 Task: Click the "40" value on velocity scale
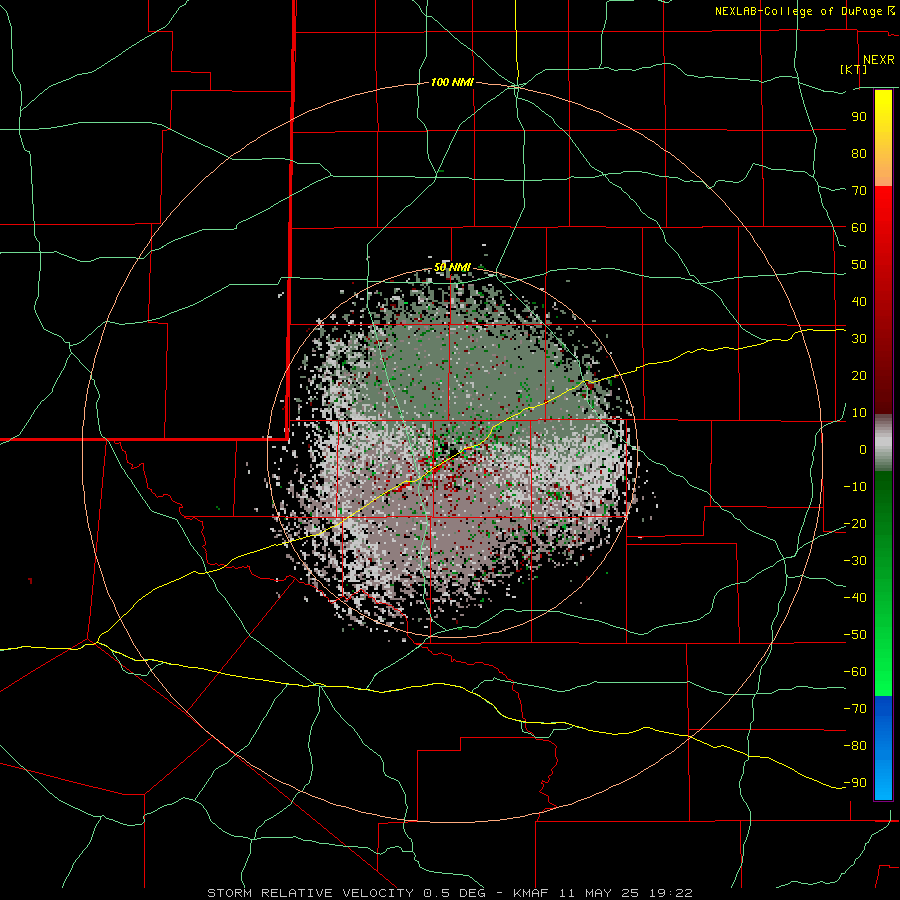(859, 301)
